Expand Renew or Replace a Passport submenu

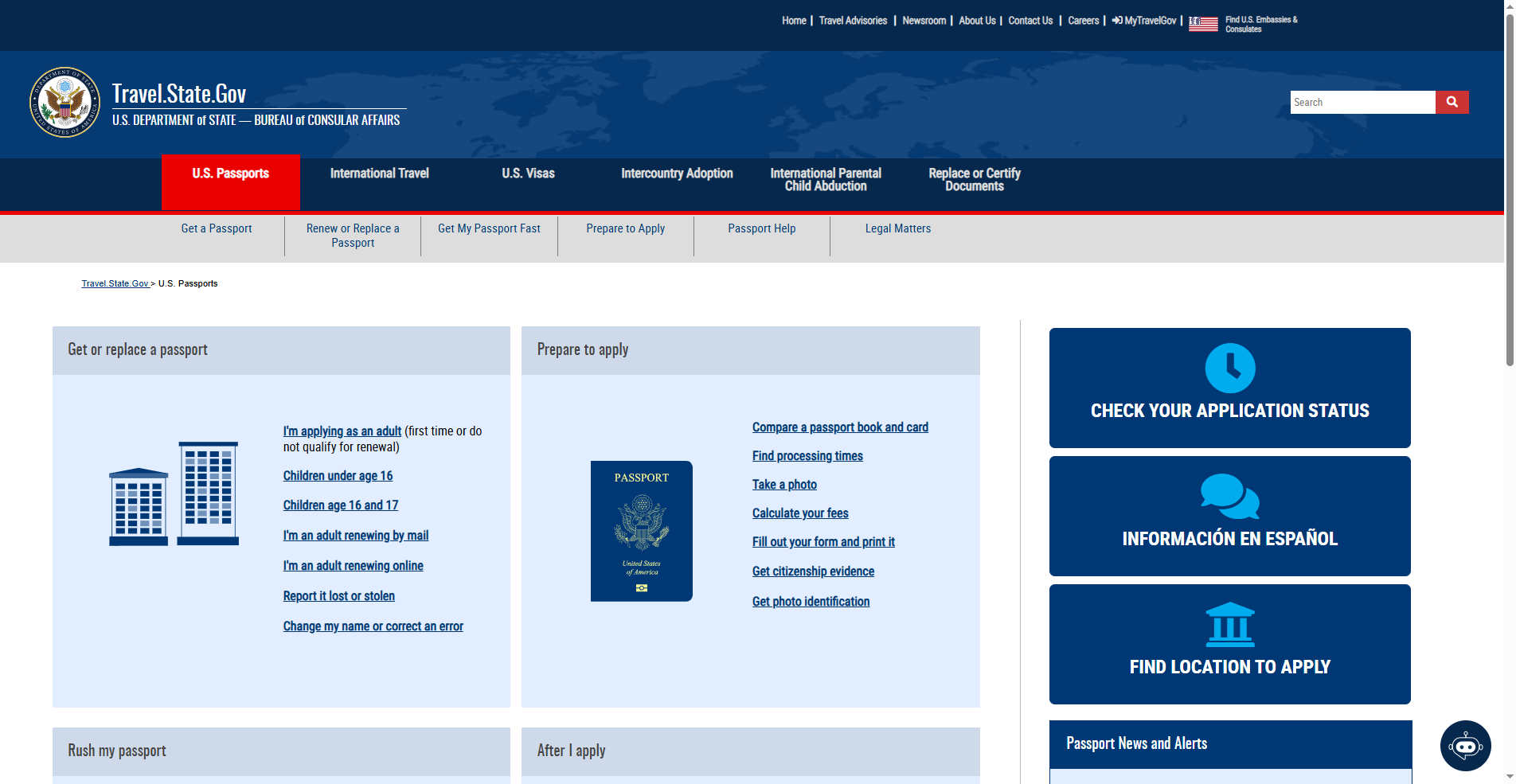[x=353, y=236]
